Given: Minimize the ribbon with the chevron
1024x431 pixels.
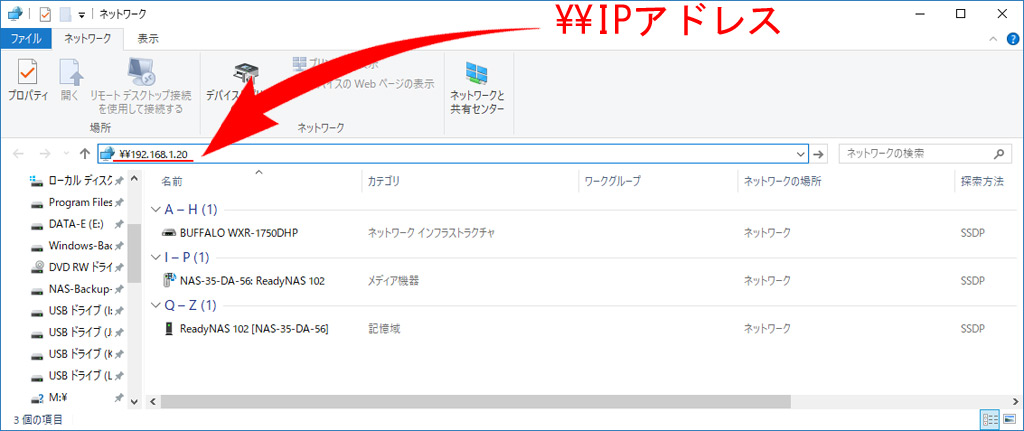Looking at the screenshot, I should coord(995,39).
